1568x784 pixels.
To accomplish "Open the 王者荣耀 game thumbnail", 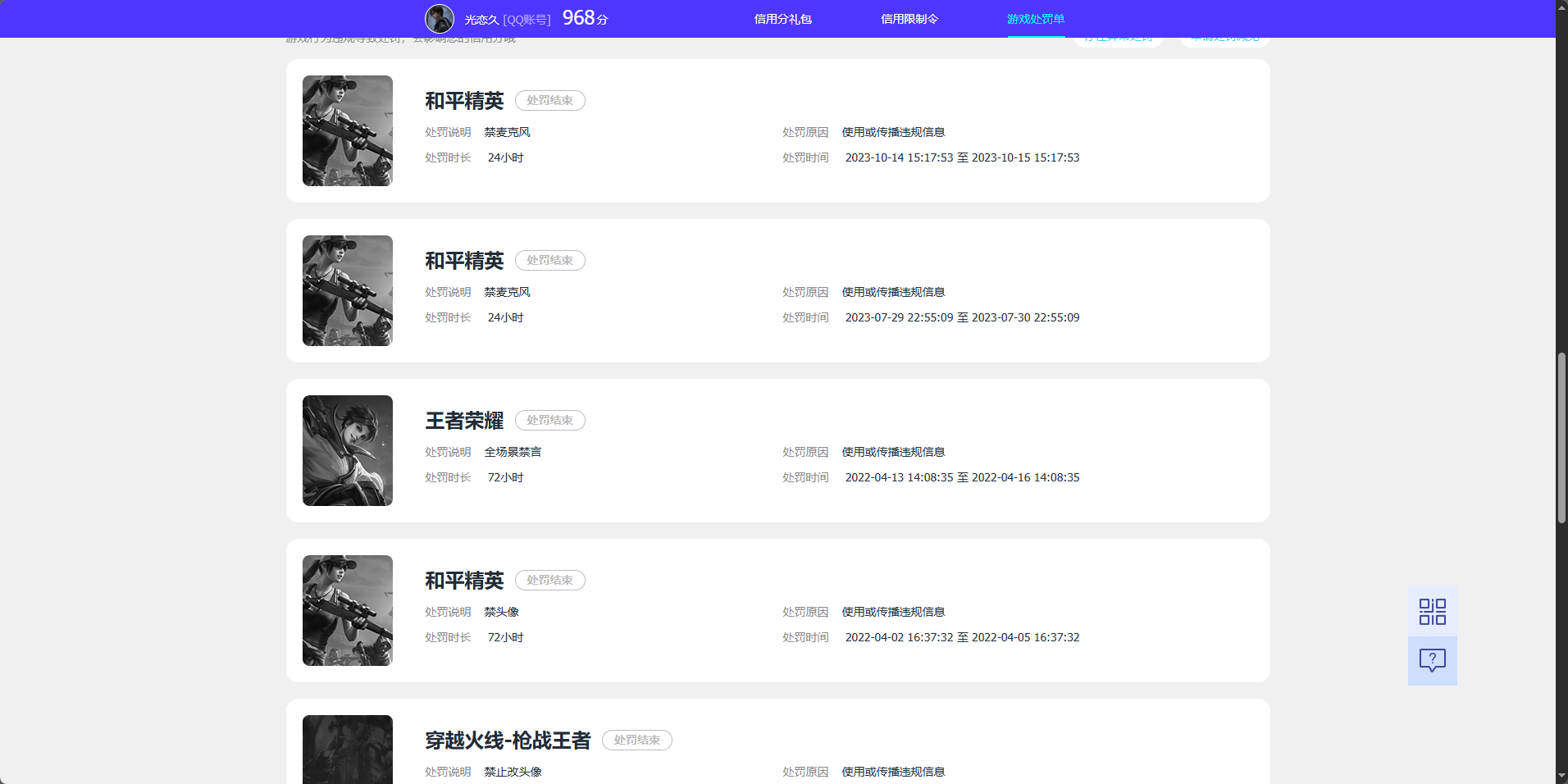I will [x=348, y=450].
